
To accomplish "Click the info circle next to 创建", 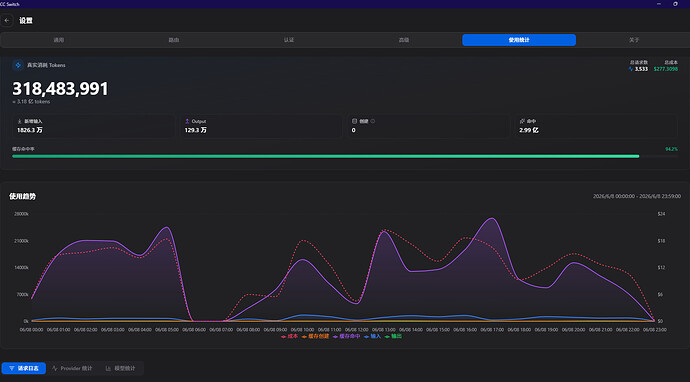I will tap(373, 121).
